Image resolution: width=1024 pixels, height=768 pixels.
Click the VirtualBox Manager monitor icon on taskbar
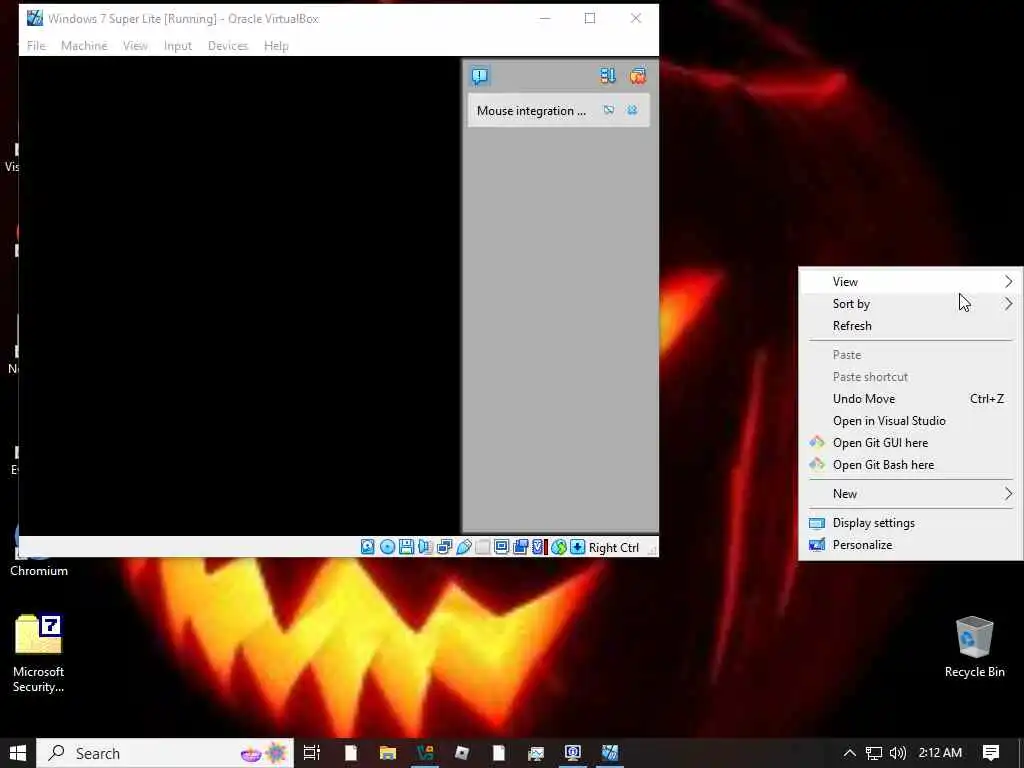click(573, 753)
